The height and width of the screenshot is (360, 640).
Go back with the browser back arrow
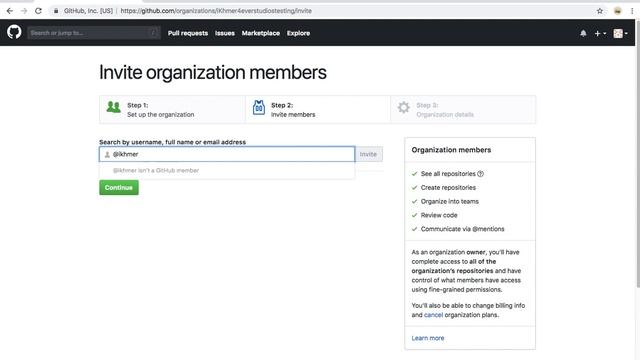coord(10,11)
